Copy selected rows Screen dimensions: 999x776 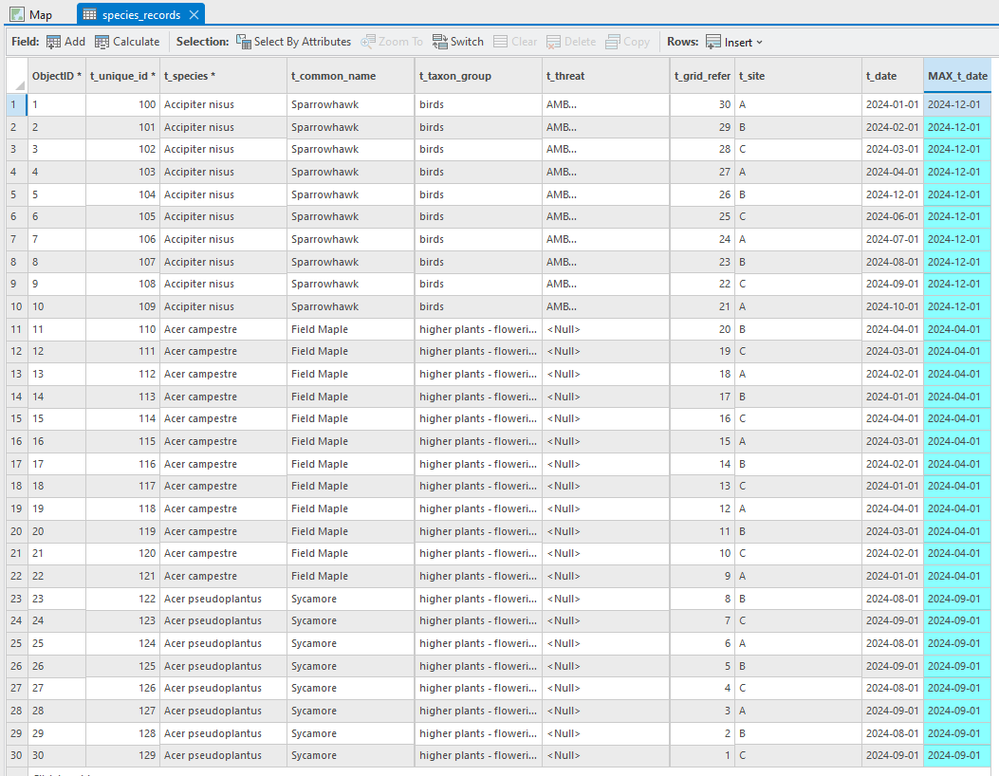point(628,41)
